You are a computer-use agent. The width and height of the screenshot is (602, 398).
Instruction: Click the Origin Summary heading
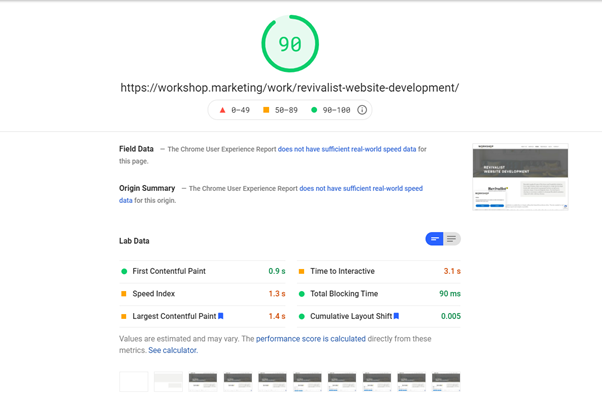pyautogui.click(x=147, y=188)
